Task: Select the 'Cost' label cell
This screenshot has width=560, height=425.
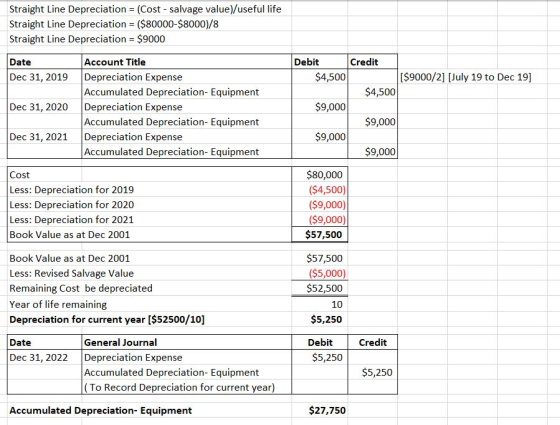Action: (x=20, y=175)
